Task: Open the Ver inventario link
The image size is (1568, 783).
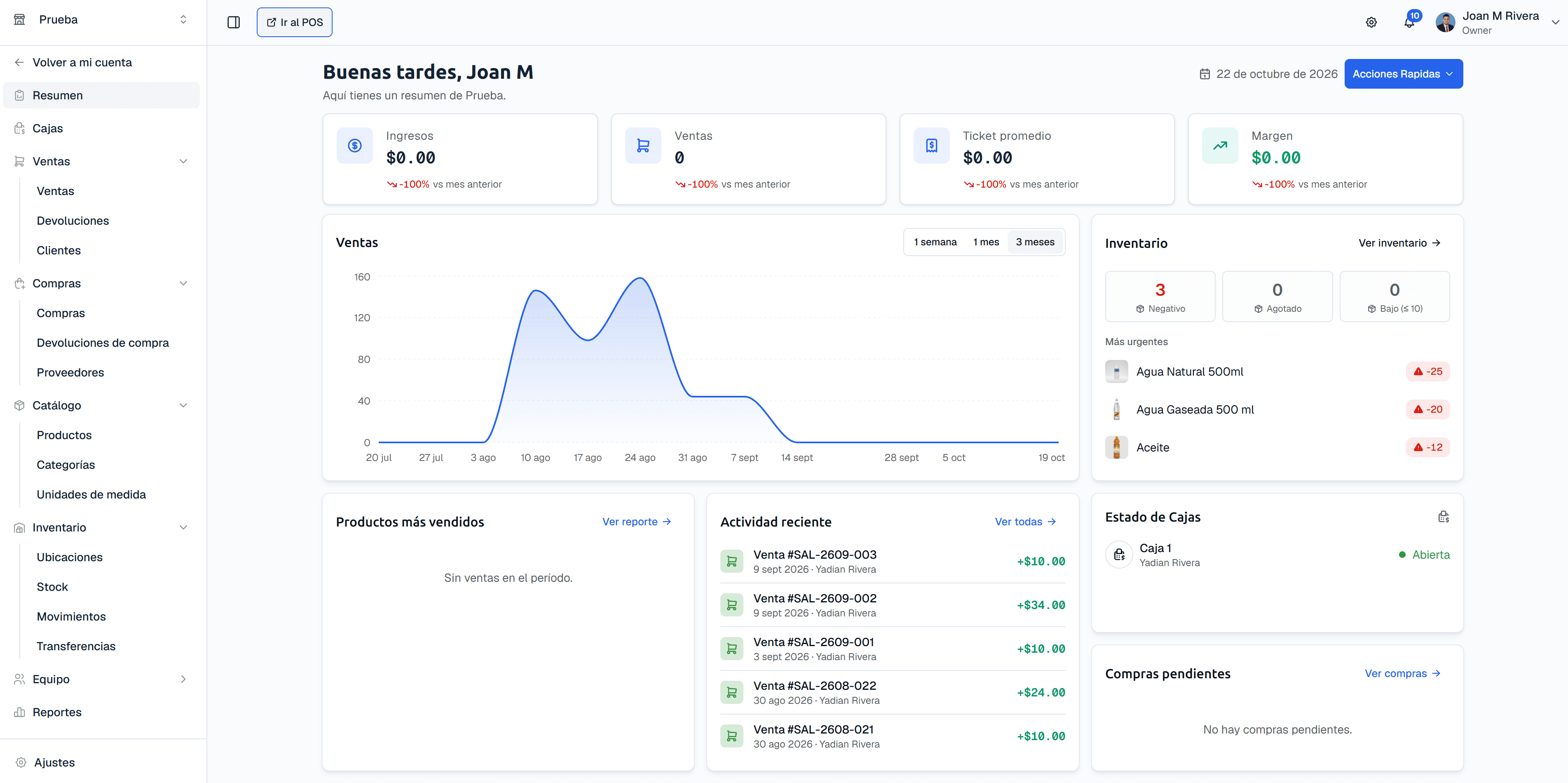Action: coord(1399,243)
